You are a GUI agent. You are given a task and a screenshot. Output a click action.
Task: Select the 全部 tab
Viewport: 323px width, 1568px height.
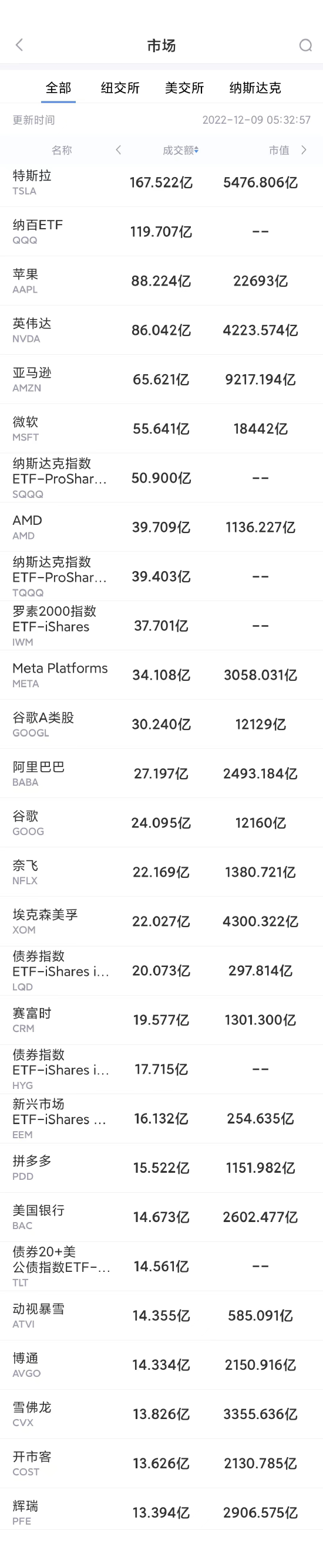[x=59, y=87]
